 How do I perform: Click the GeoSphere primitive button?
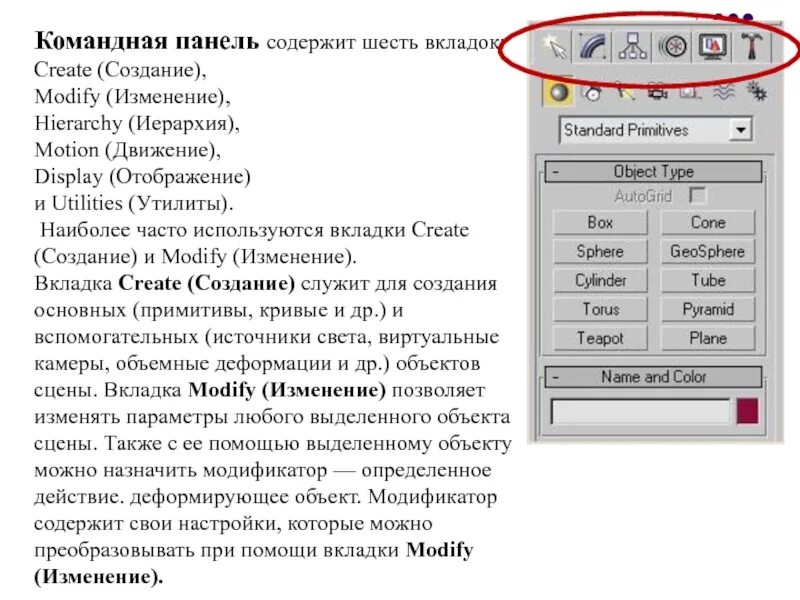click(x=708, y=252)
